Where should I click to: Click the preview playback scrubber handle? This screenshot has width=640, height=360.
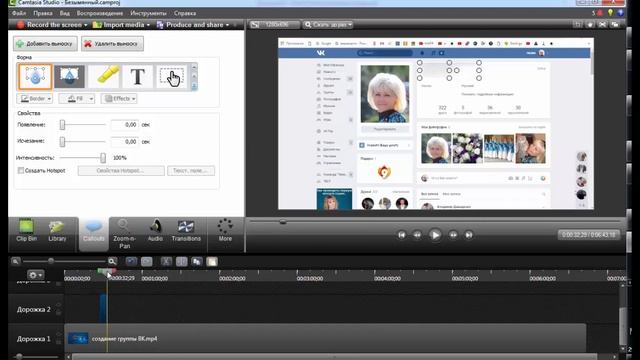click(282, 222)
